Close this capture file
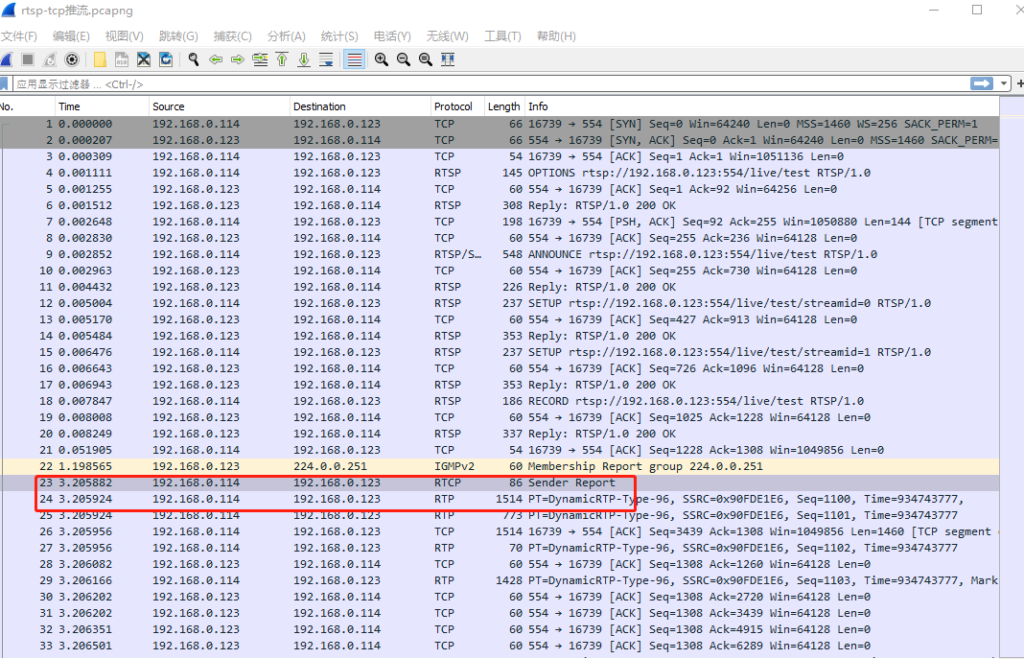Screen dimensions: 1024x659 144,60
